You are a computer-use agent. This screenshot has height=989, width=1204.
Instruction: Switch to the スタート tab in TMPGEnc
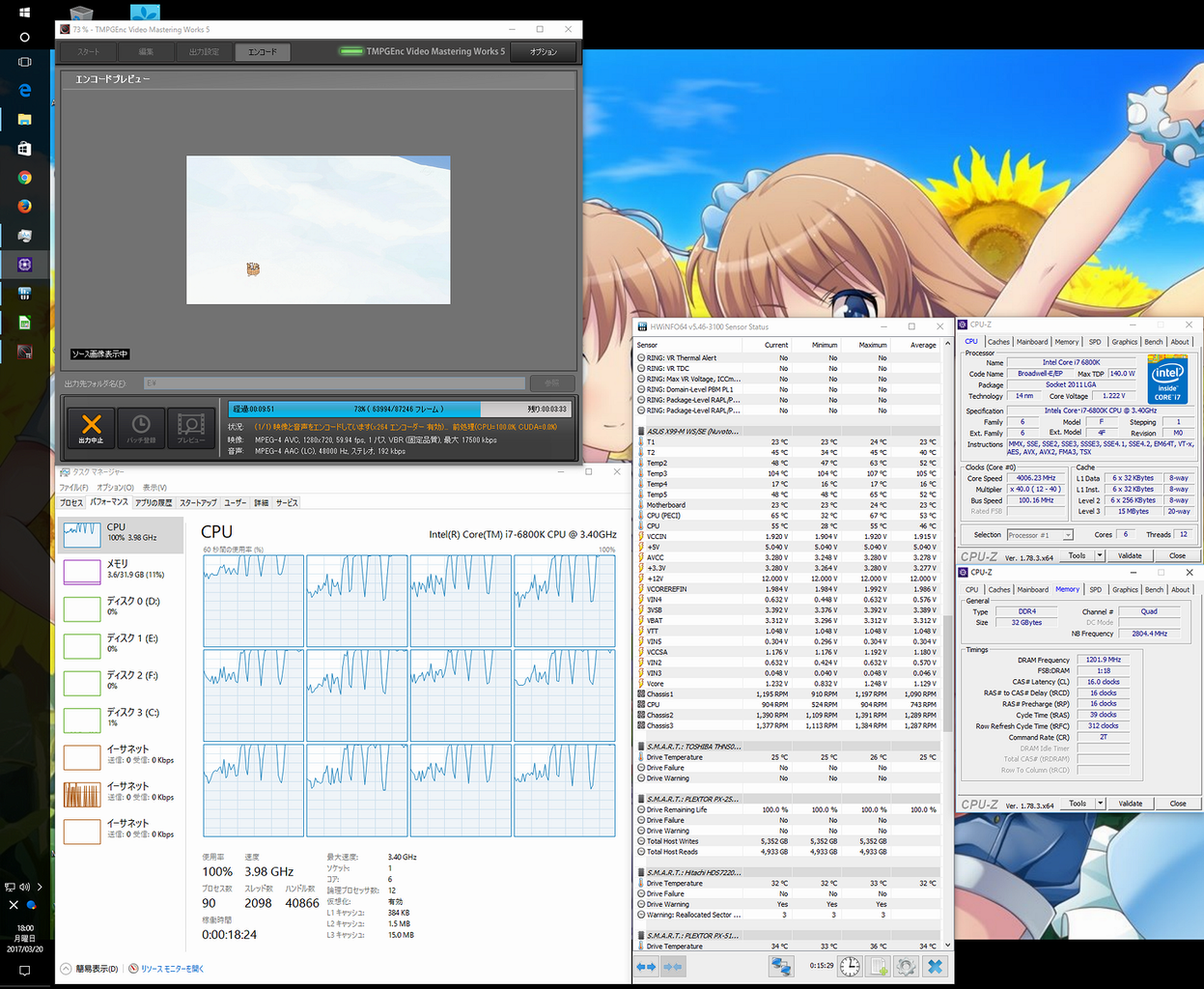tap(89, 52)
